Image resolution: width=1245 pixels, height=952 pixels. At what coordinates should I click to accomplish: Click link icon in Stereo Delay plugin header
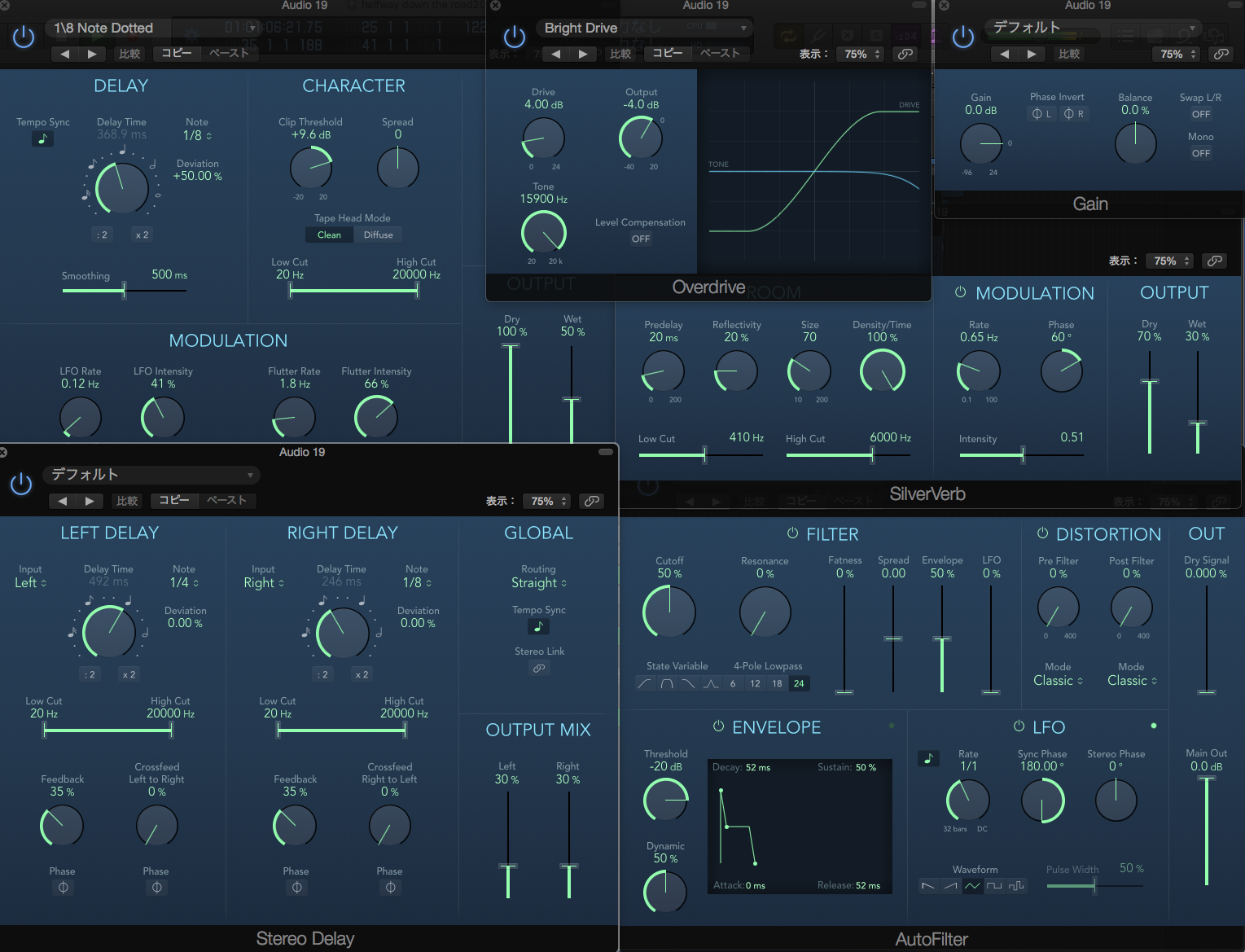click(x=592, y=501)
